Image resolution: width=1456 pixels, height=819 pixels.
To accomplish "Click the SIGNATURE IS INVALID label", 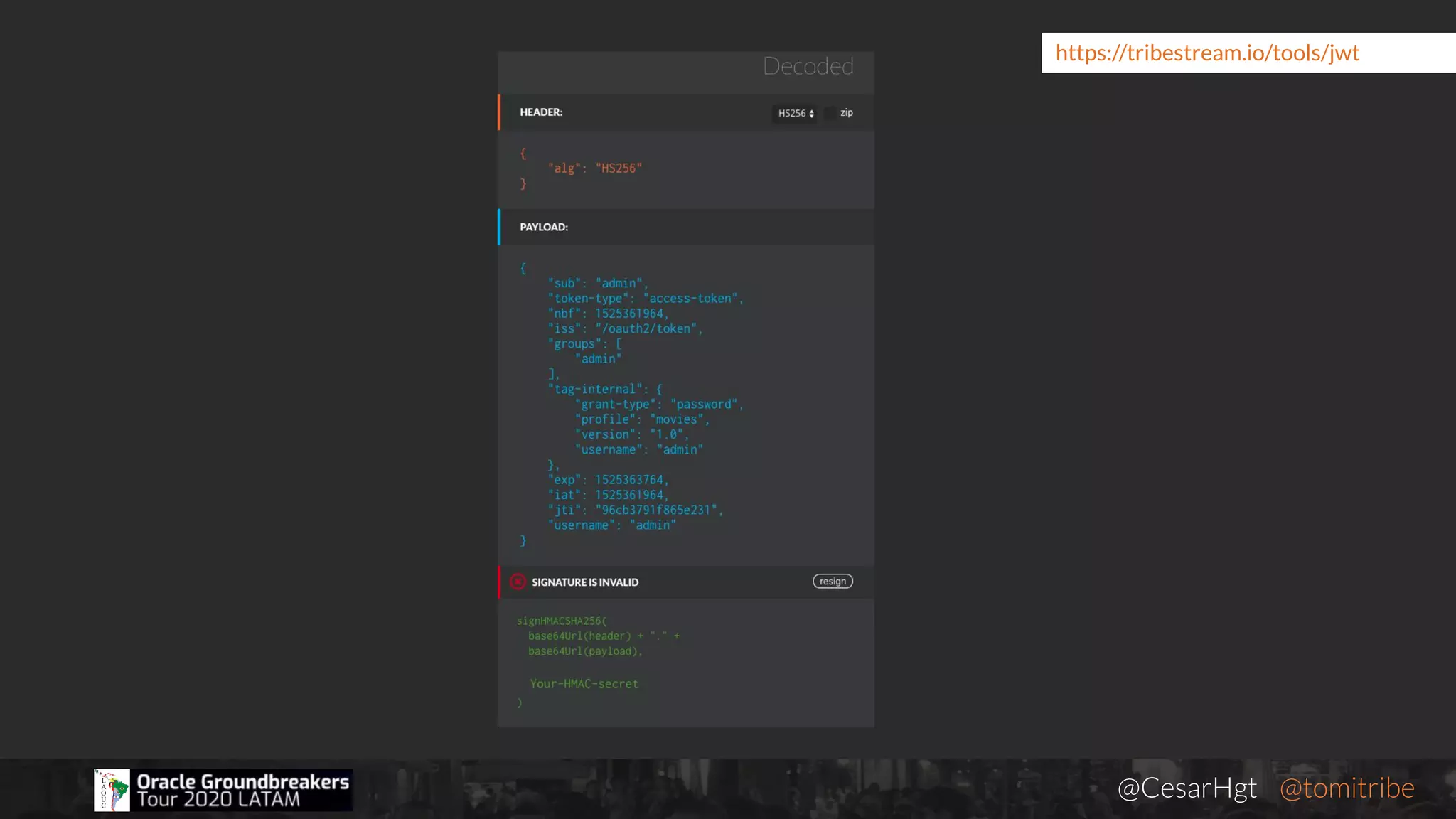I will tap(584, 582).
